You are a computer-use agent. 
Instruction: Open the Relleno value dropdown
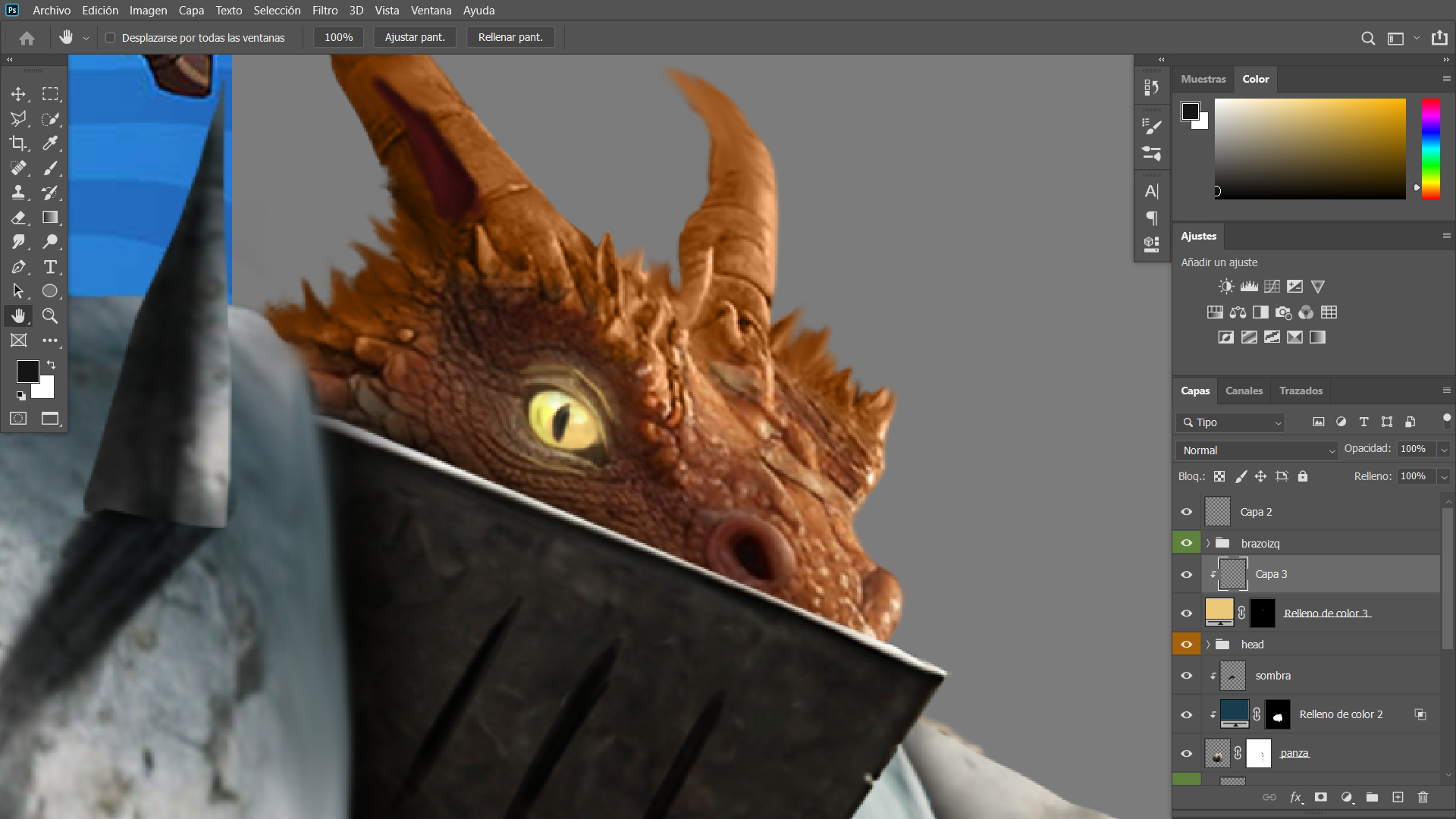1445,476
